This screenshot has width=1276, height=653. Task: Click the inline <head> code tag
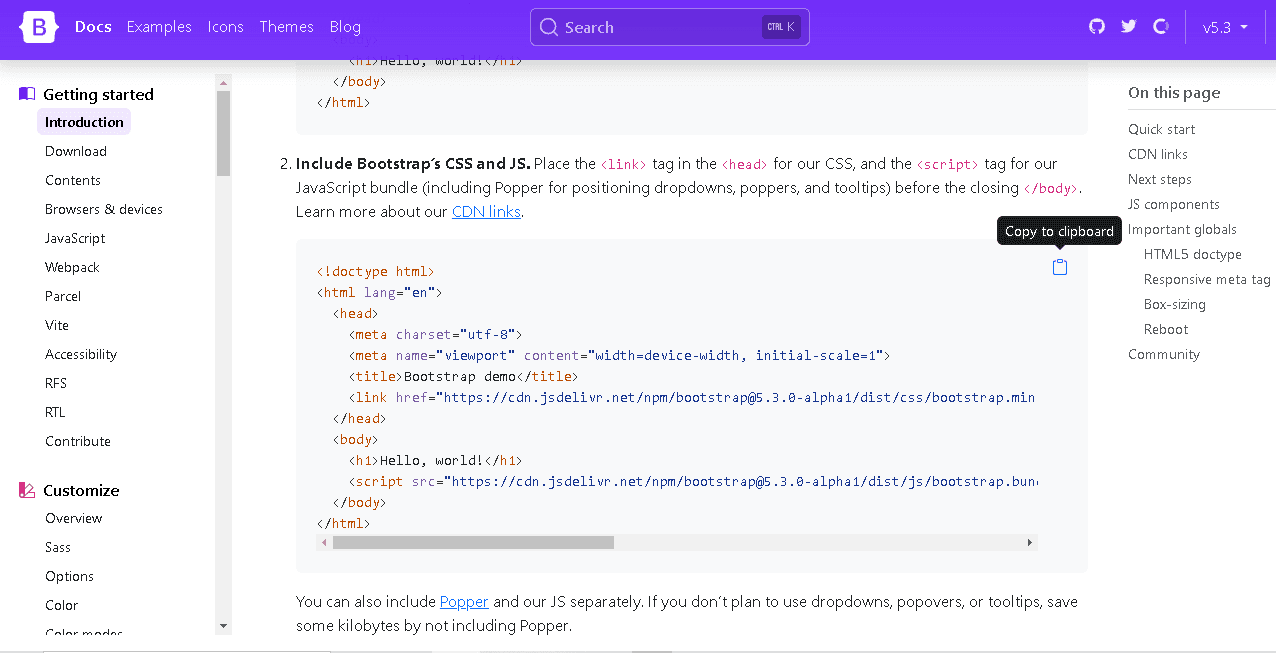(x=745, y=164)
